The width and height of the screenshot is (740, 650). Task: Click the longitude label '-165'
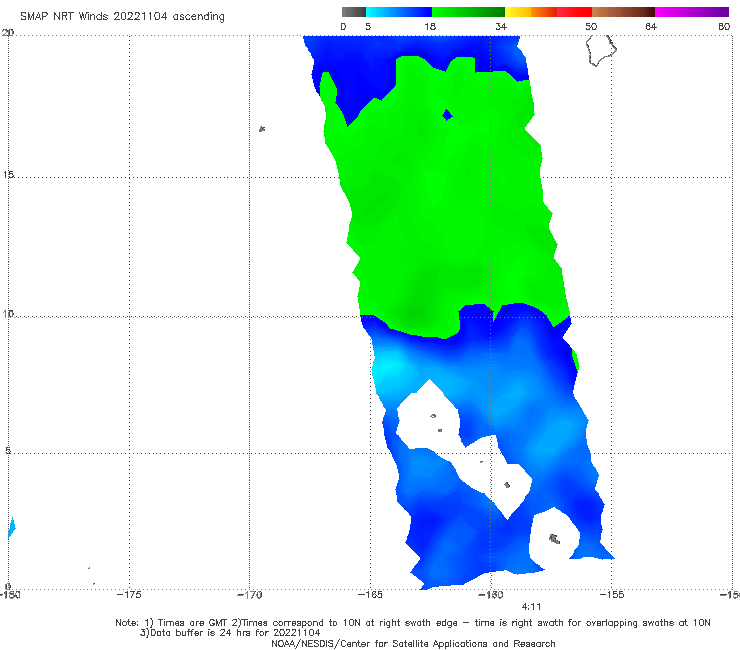click(x=370, y=595)
